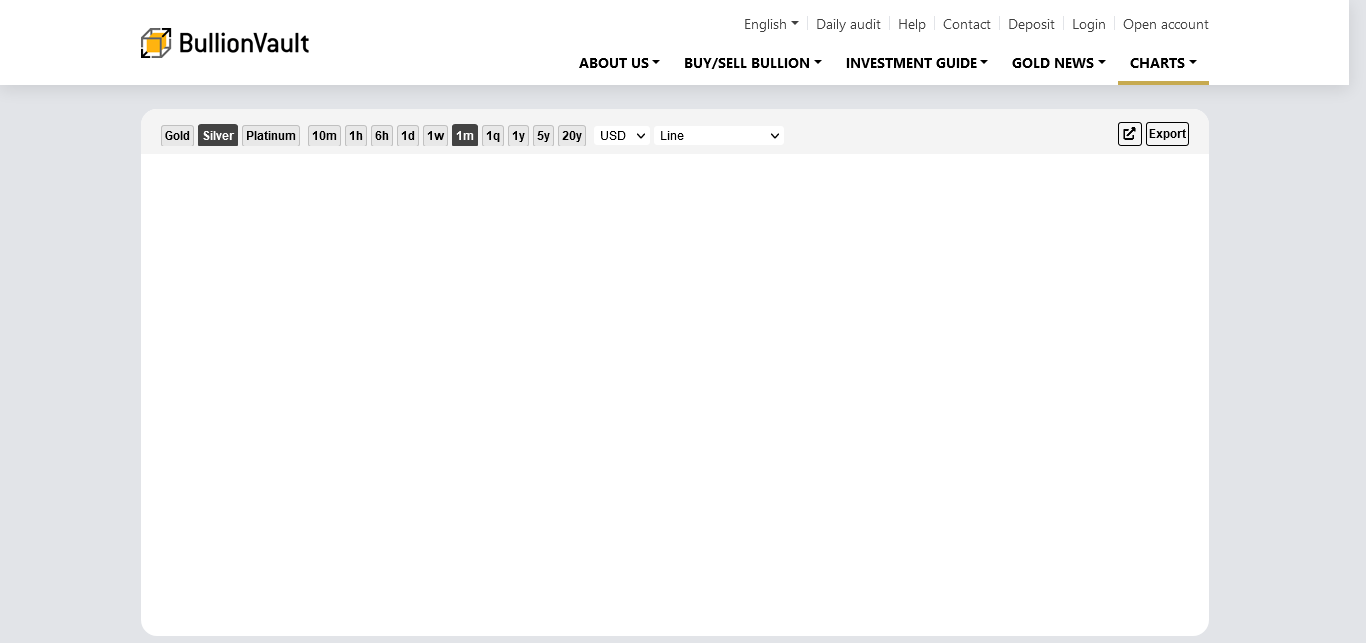Open the USD currency dropdown
Viewport: 1366px width, 643px height.
[622, 136]
